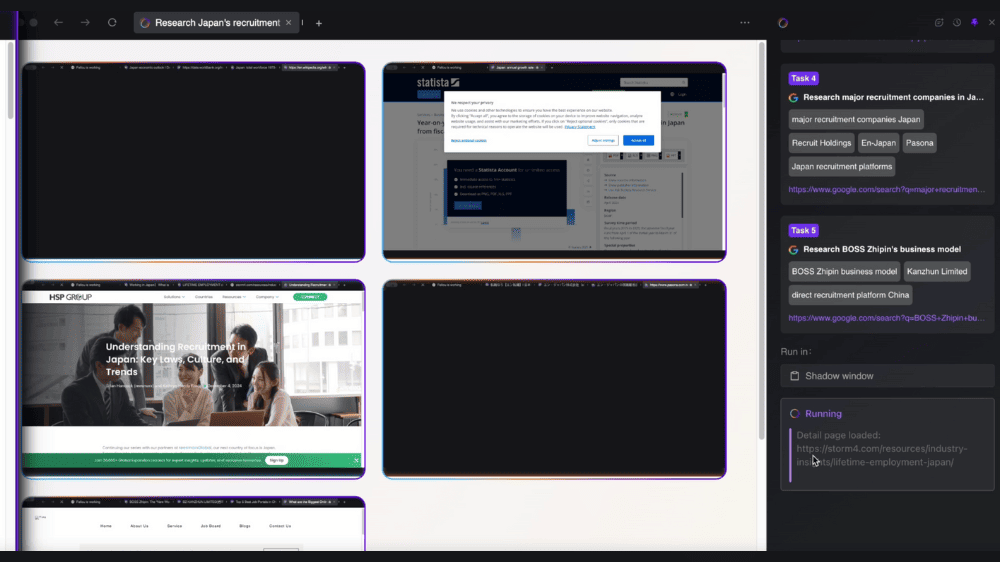Click the main content vertical scrollbar on the right
Viewport: 1000px width, 562px height.
click(x=761, y=241)
